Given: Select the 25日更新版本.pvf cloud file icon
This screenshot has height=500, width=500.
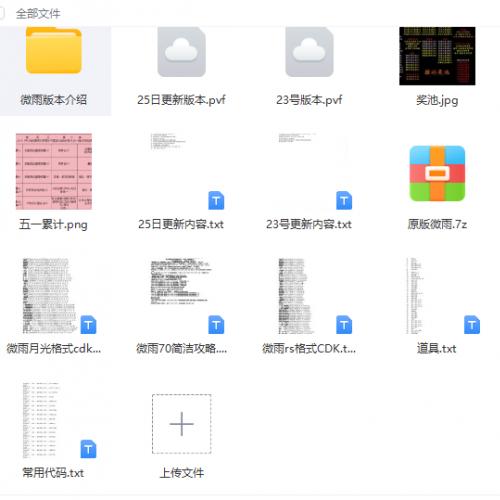Looking at the screenshot, I should pos(182,52).
